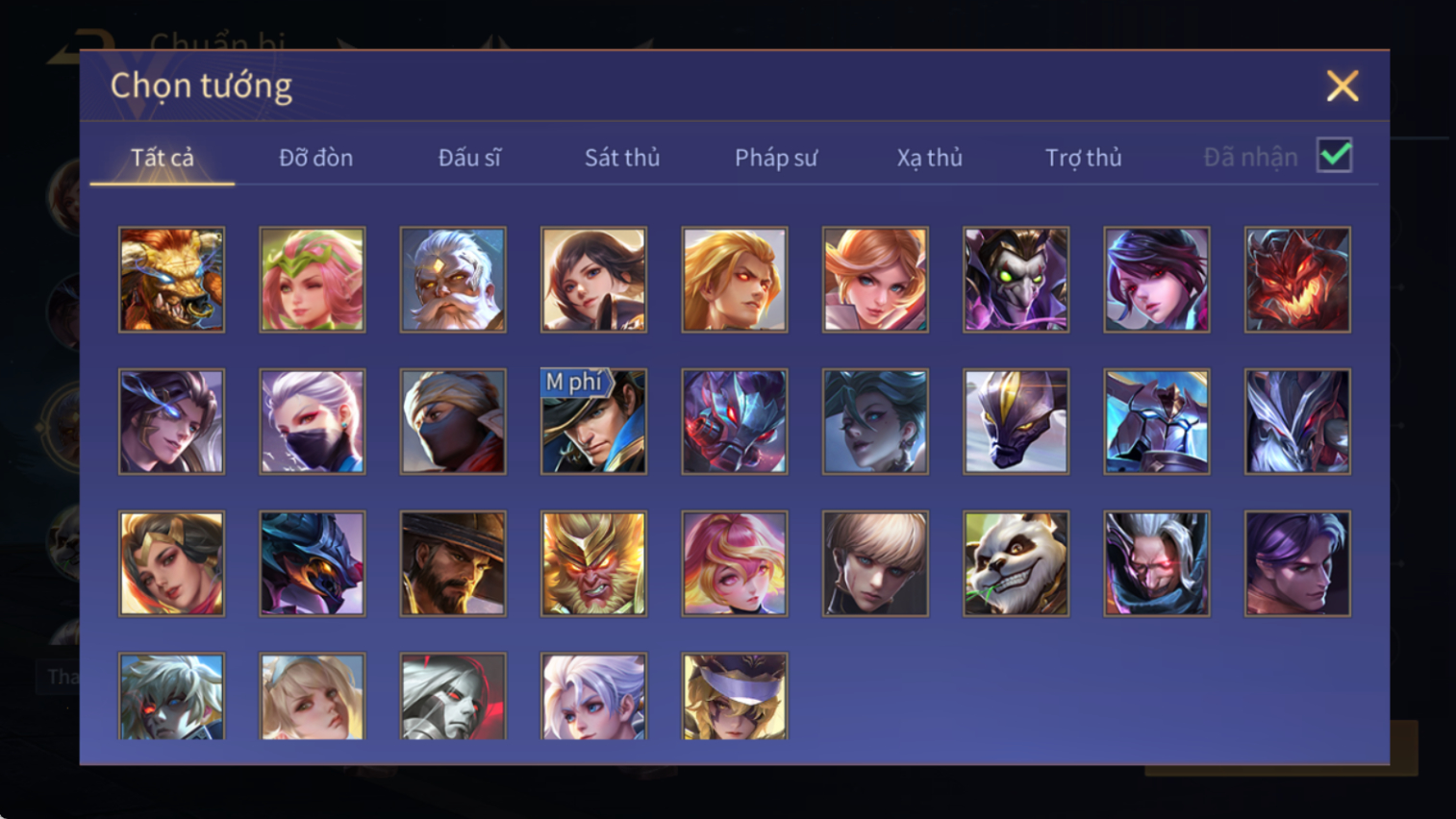Viewport: 1456px width, 819px height.
Task: Open the 'Đỡ đòn' tab
Action: click(x=315, y=158)
